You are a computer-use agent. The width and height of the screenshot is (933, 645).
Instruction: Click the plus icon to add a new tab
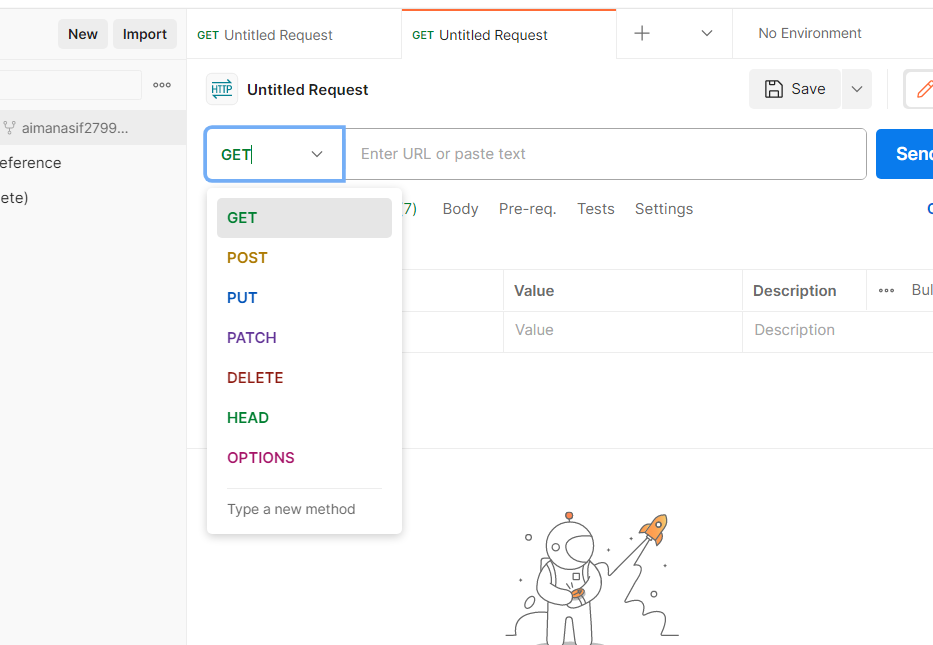pyautogui.click(x=641, y=33)
